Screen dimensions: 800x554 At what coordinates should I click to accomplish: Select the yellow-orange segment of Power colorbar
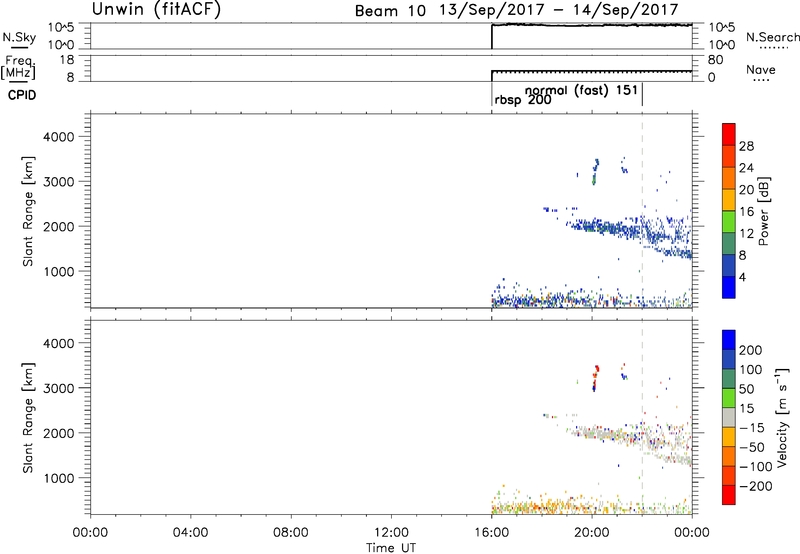click(729, 199)
